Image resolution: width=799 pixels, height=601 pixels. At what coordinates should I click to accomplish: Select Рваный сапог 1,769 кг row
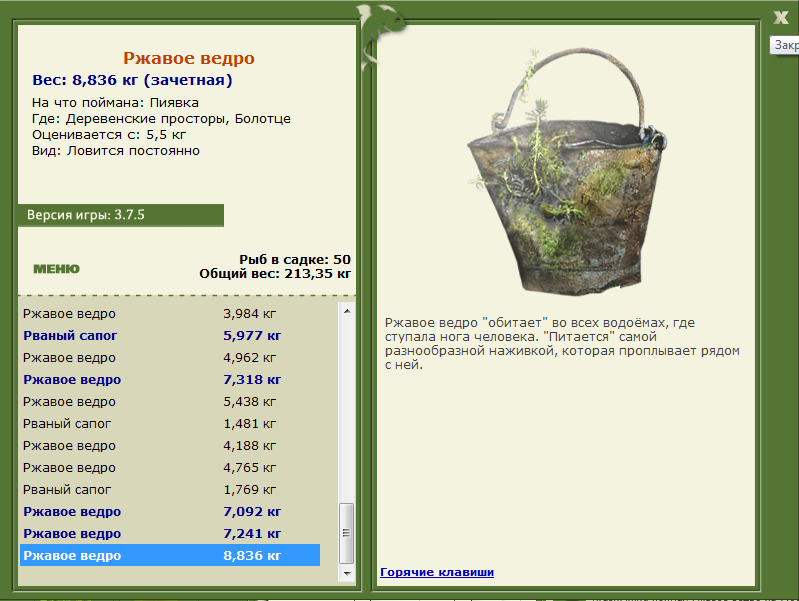pos(170,489)
